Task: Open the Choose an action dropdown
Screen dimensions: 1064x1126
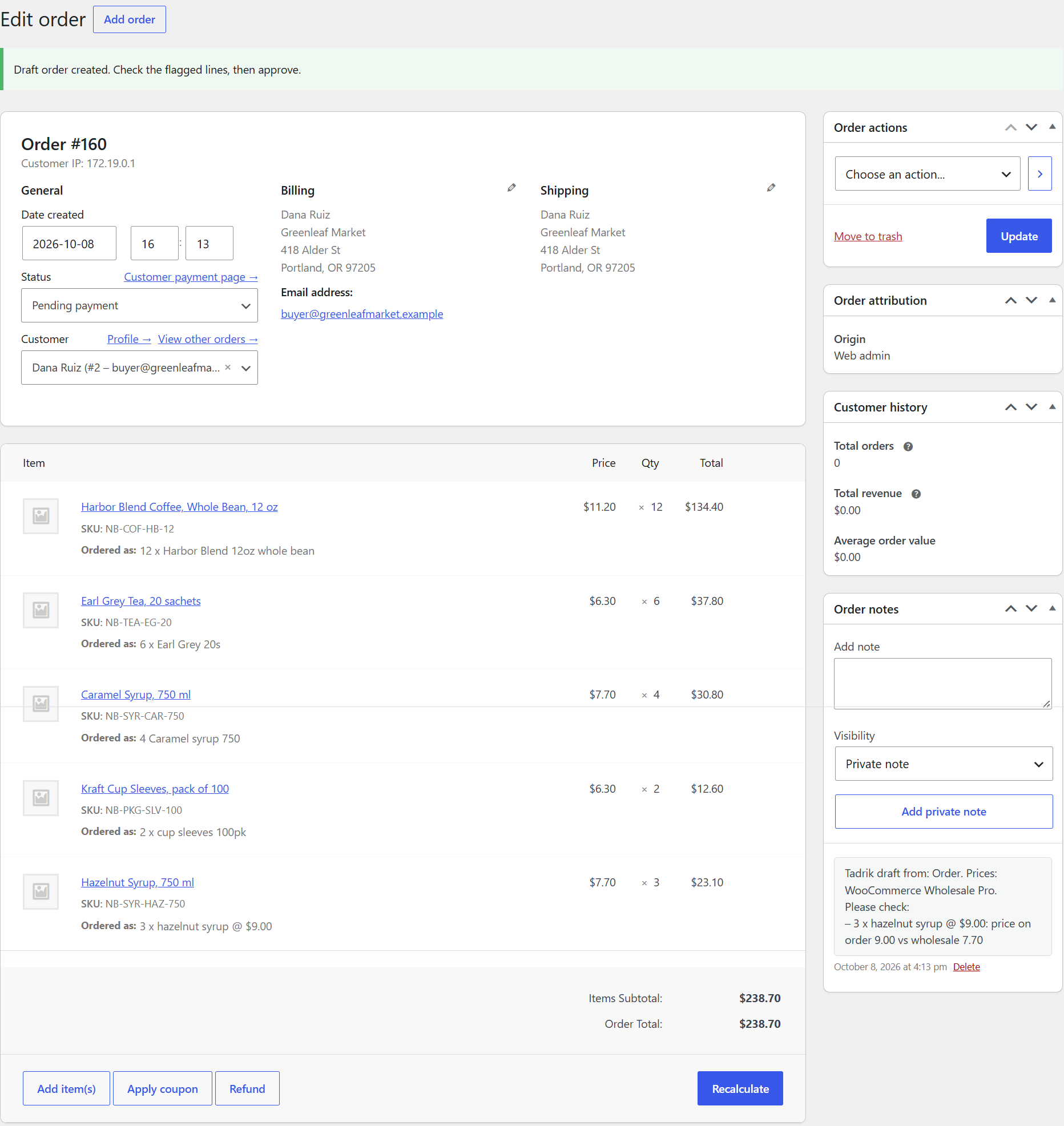Action: click(x=928, y=174)
